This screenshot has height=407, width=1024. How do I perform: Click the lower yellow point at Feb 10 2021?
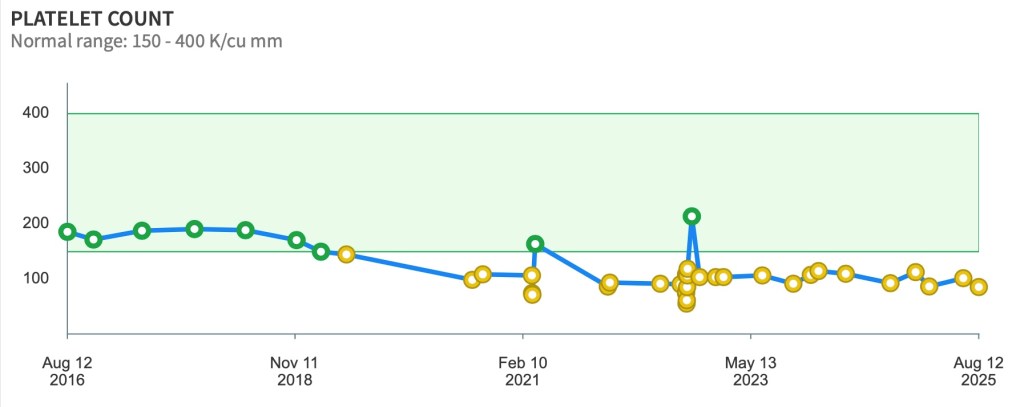point(532,294)
